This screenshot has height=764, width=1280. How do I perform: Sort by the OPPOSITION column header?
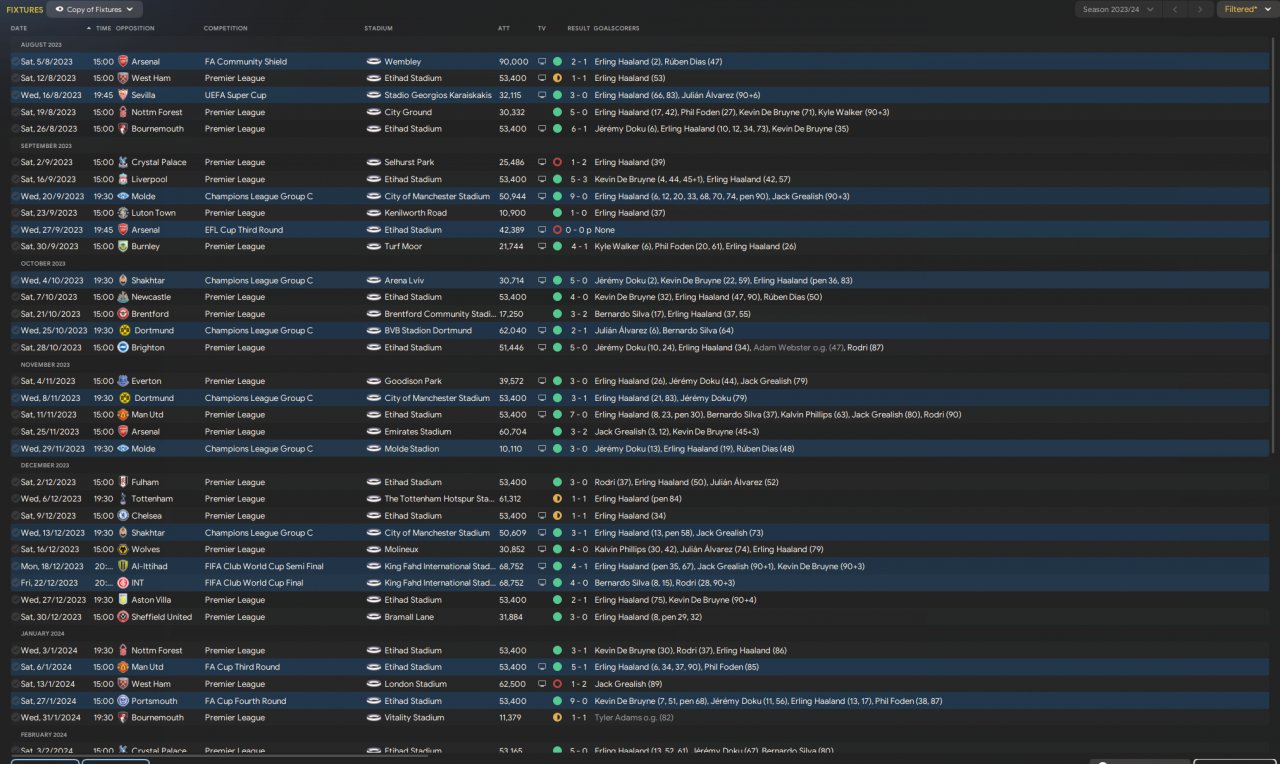[x=135, y=28]
